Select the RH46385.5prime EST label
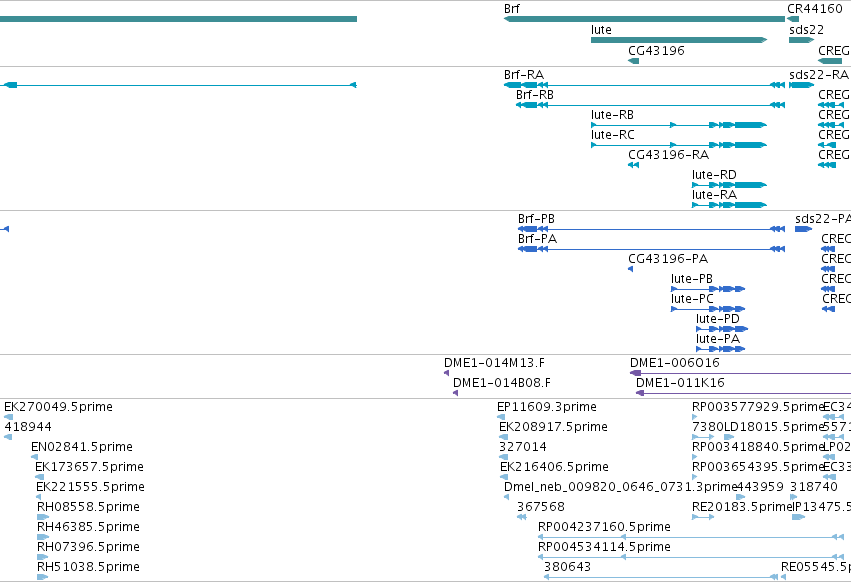Screen dimensions: 851x582 (x=88, y=527)
